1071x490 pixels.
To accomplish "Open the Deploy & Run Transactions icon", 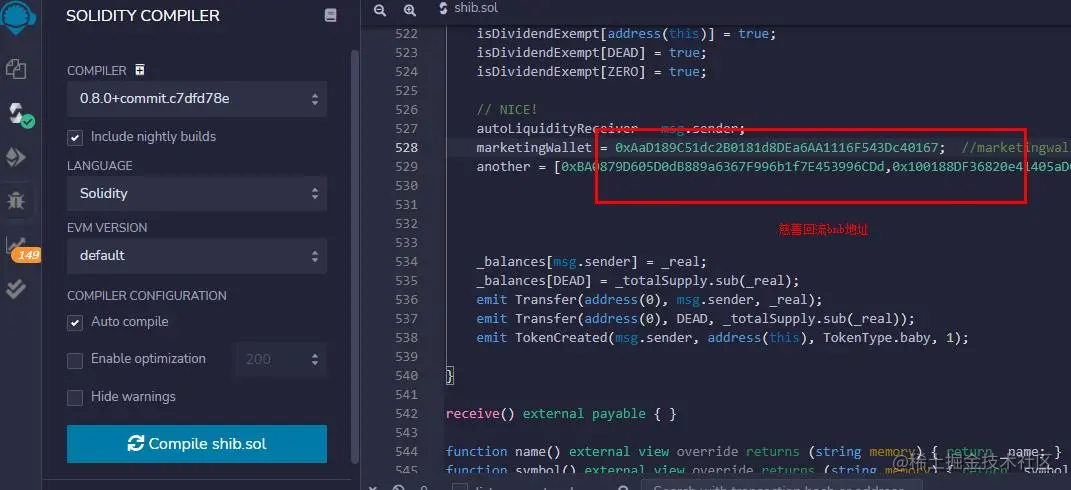I will [16, 158].
